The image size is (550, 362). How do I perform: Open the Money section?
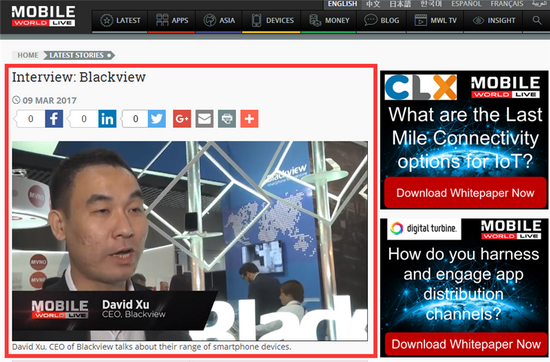point(329,21)
